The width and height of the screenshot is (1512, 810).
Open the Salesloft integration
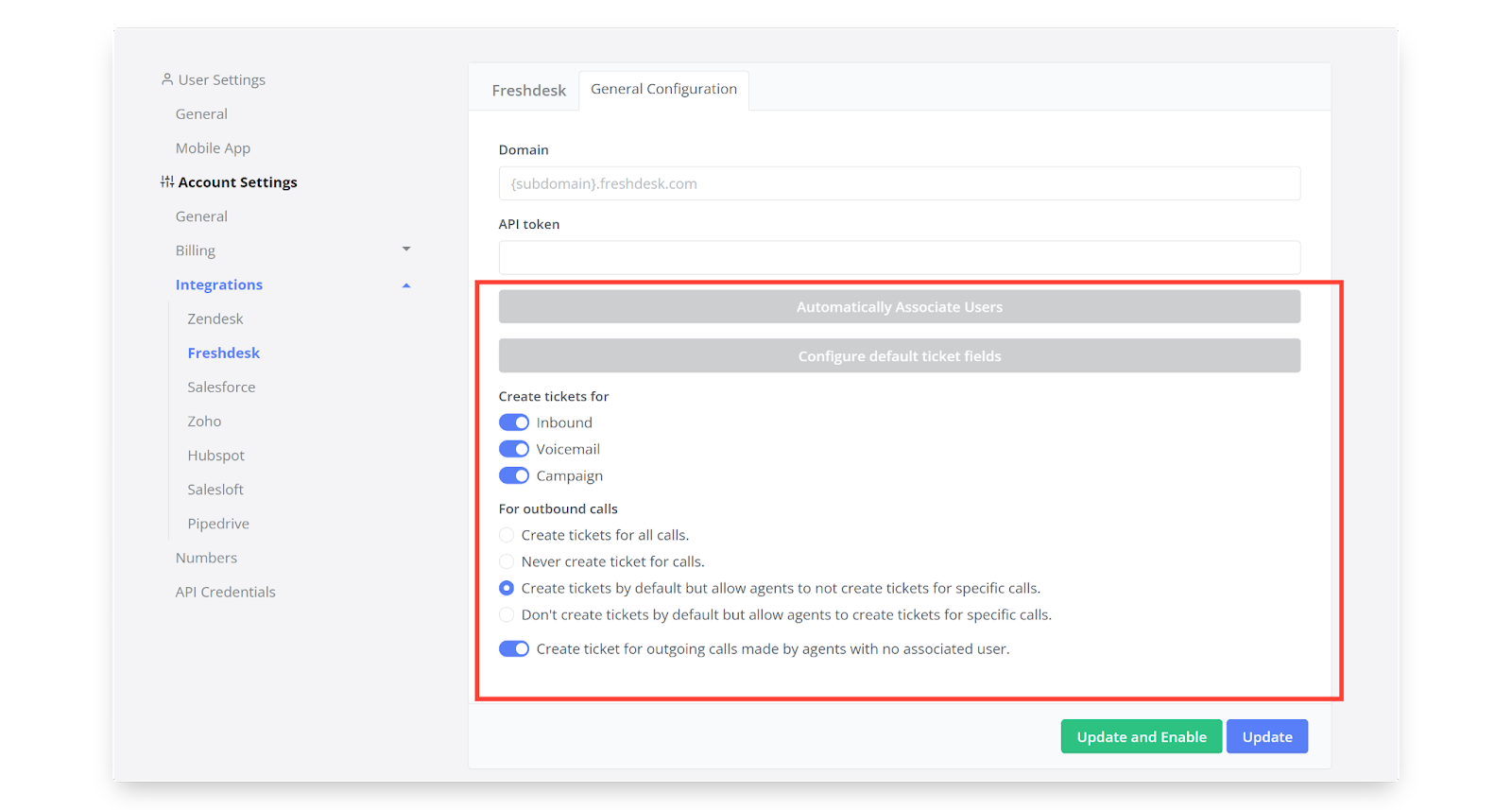coord(215,489)
